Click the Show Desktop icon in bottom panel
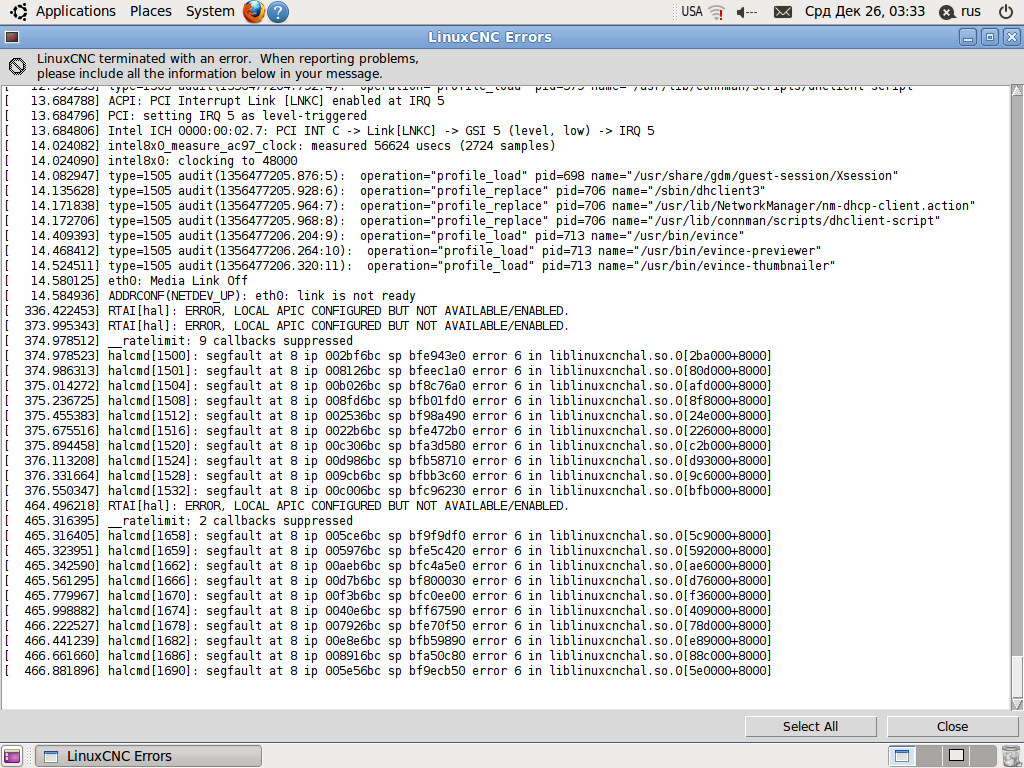This screenshot has width=1024, height=768. (12, 756)
